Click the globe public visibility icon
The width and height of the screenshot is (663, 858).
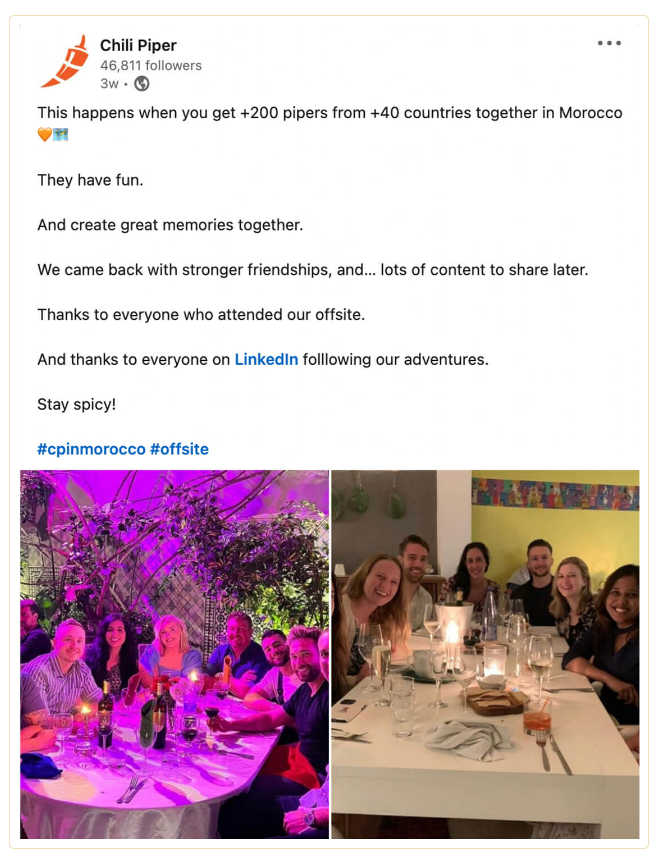click(142, 84)
